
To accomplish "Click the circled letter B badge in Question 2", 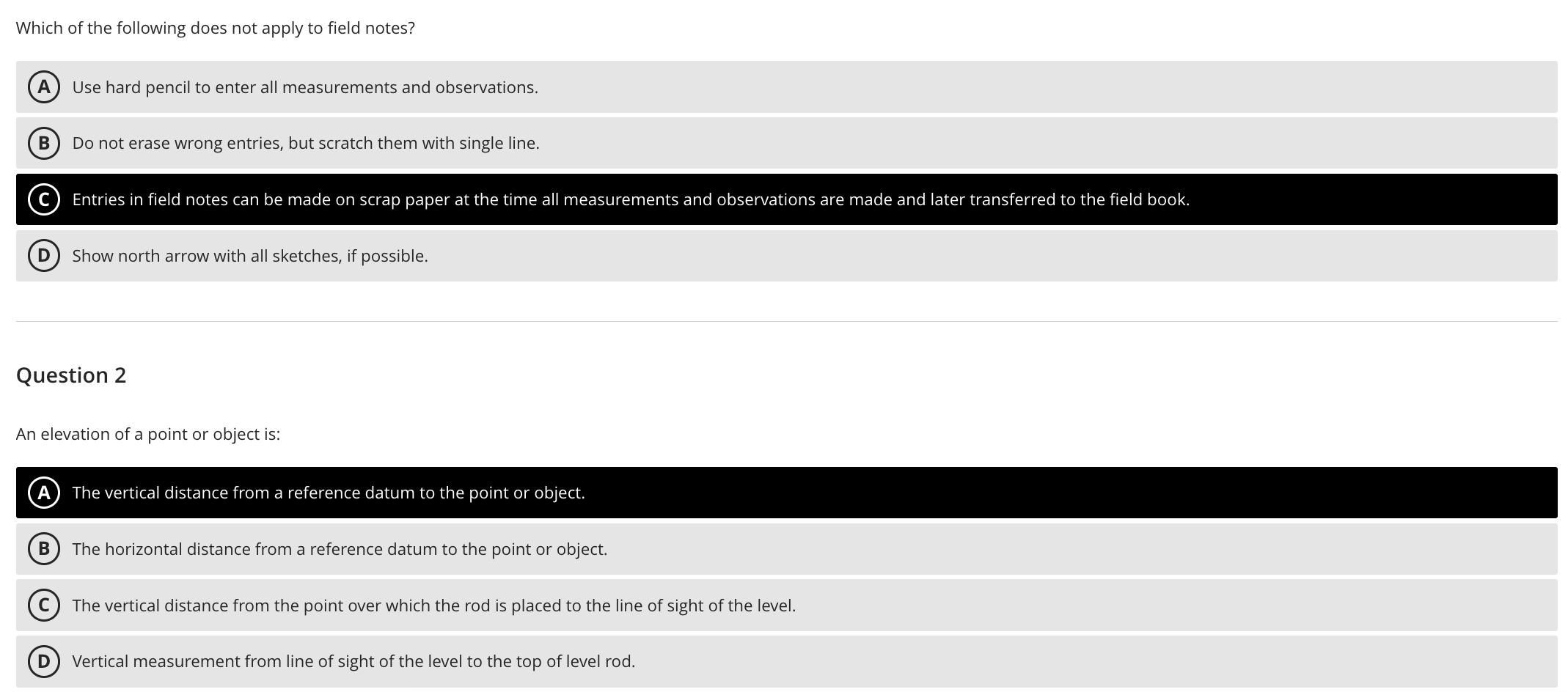I will click(44, 548).
